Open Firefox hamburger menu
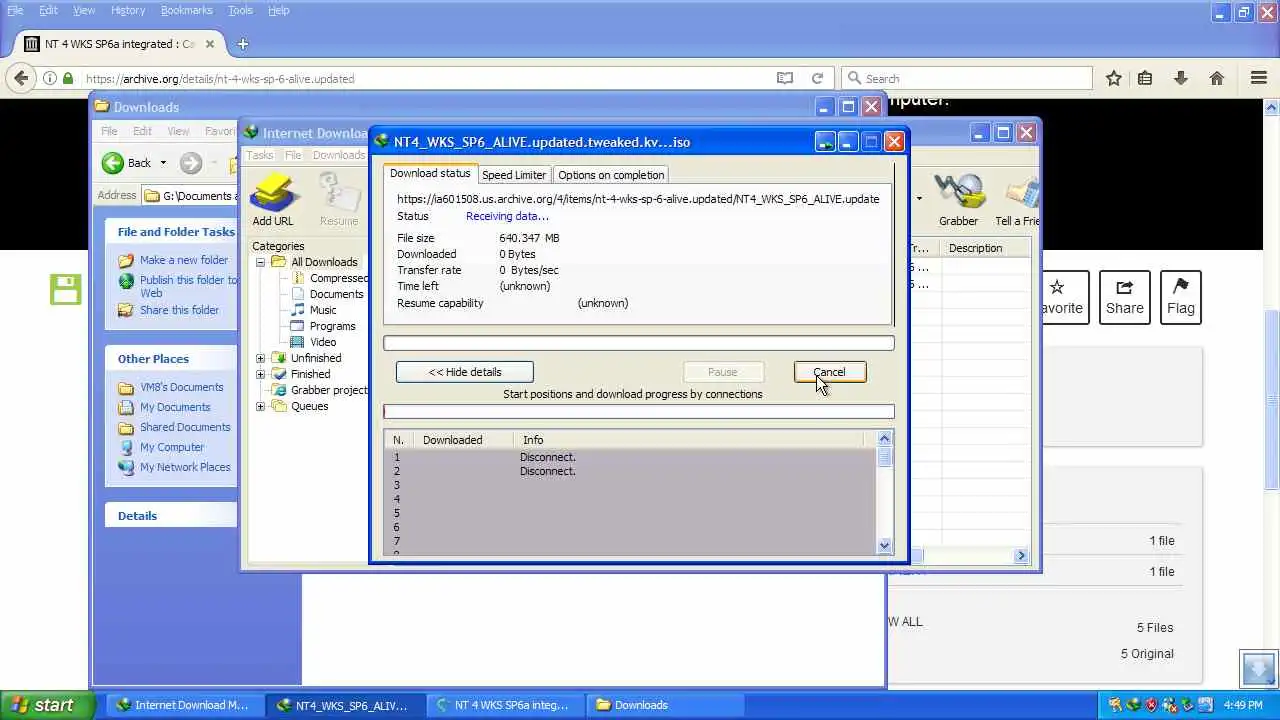This screenshot has height=720, width=1280. [1259, 78]
